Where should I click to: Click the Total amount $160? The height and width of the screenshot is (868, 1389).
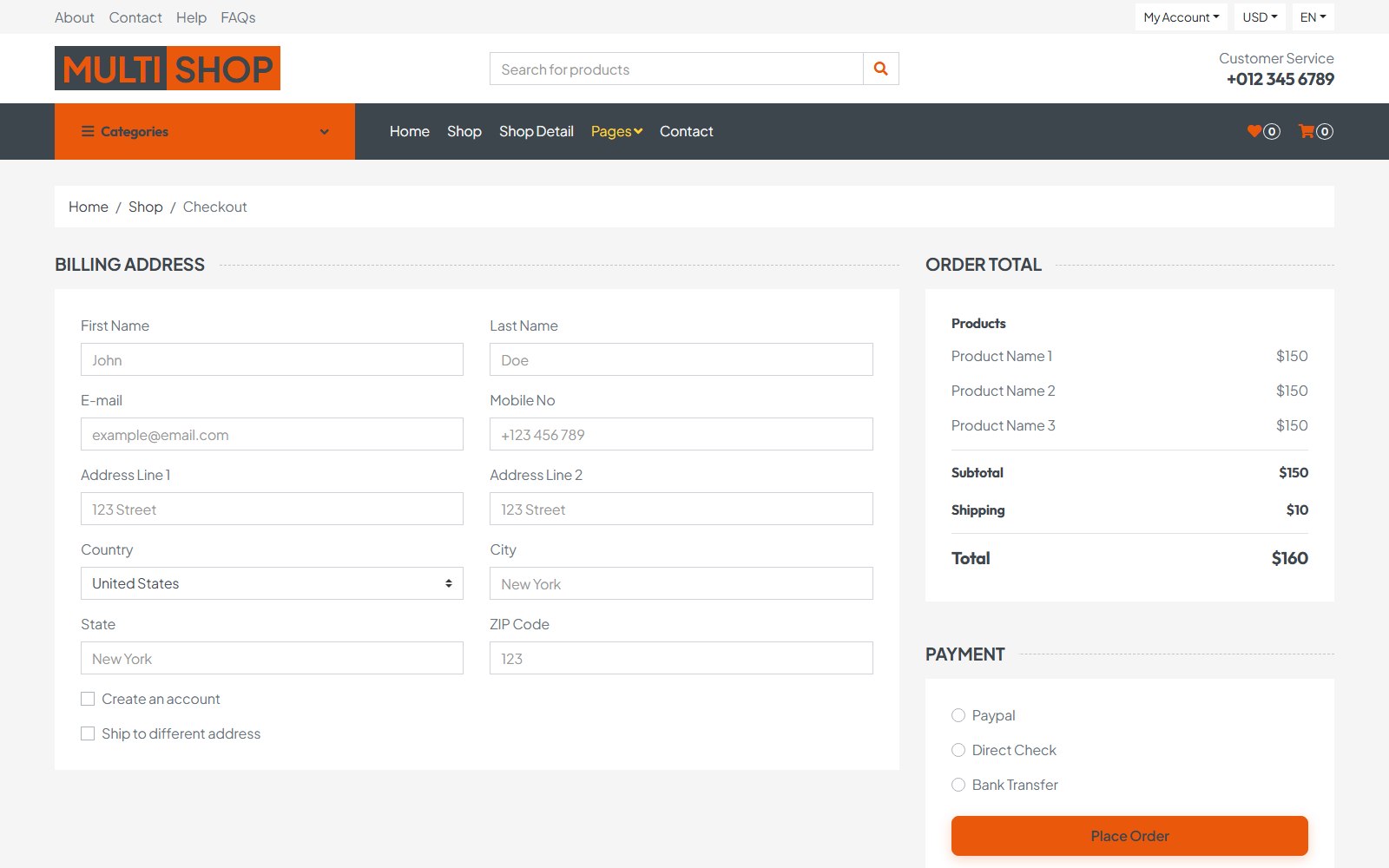tap(1290, 558)
